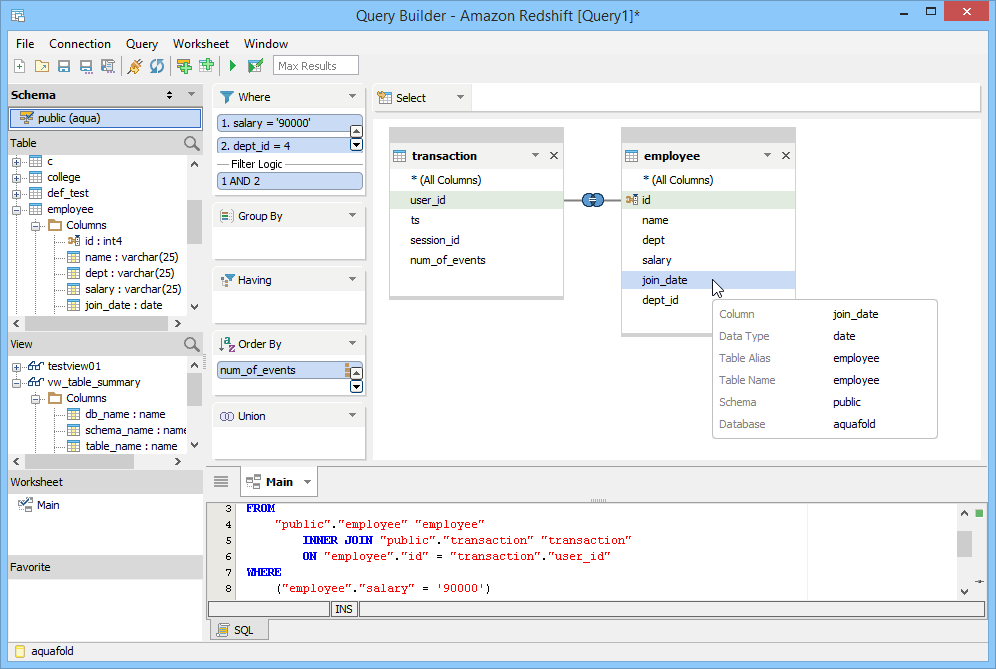Click the hamburger list icon beside the Main tab
Viewport: 996px width, 669px height.
coord(221,482)
